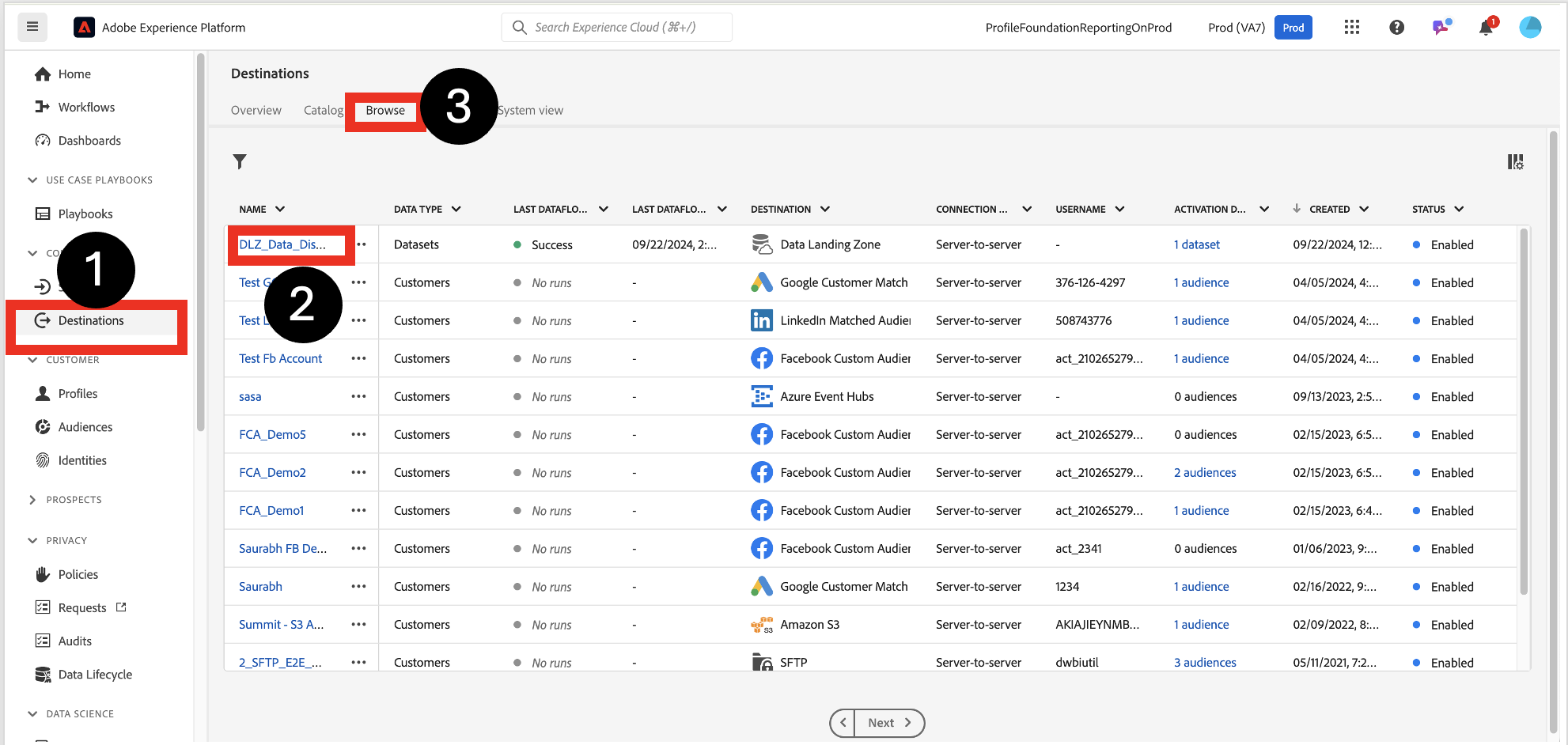Toggle the hamburger navigation menu
1568x745 pixels.
32,27
